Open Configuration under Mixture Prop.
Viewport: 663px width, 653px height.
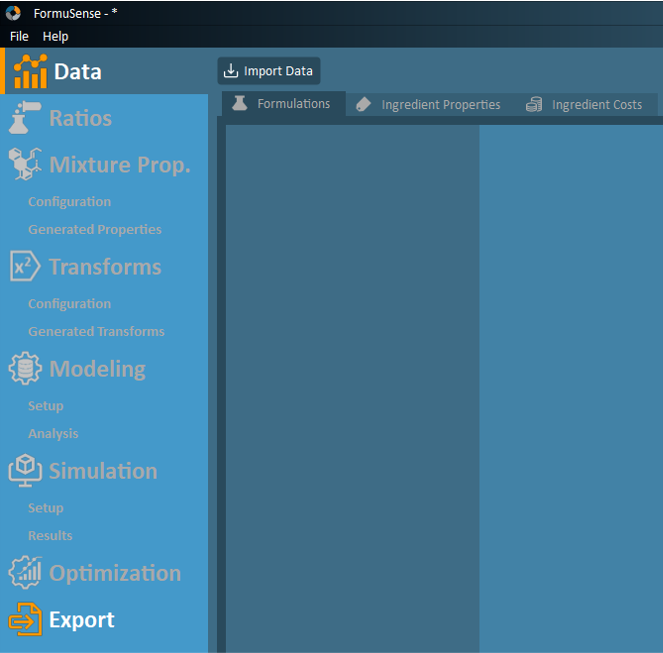[69, 201]
